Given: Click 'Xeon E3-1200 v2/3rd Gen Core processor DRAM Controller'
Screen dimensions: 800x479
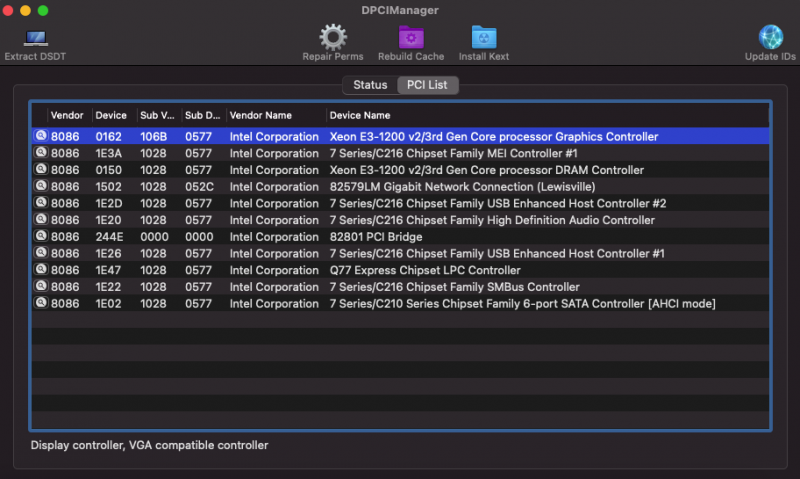Looking at the screenshot, I should click(x=487, y=170).
